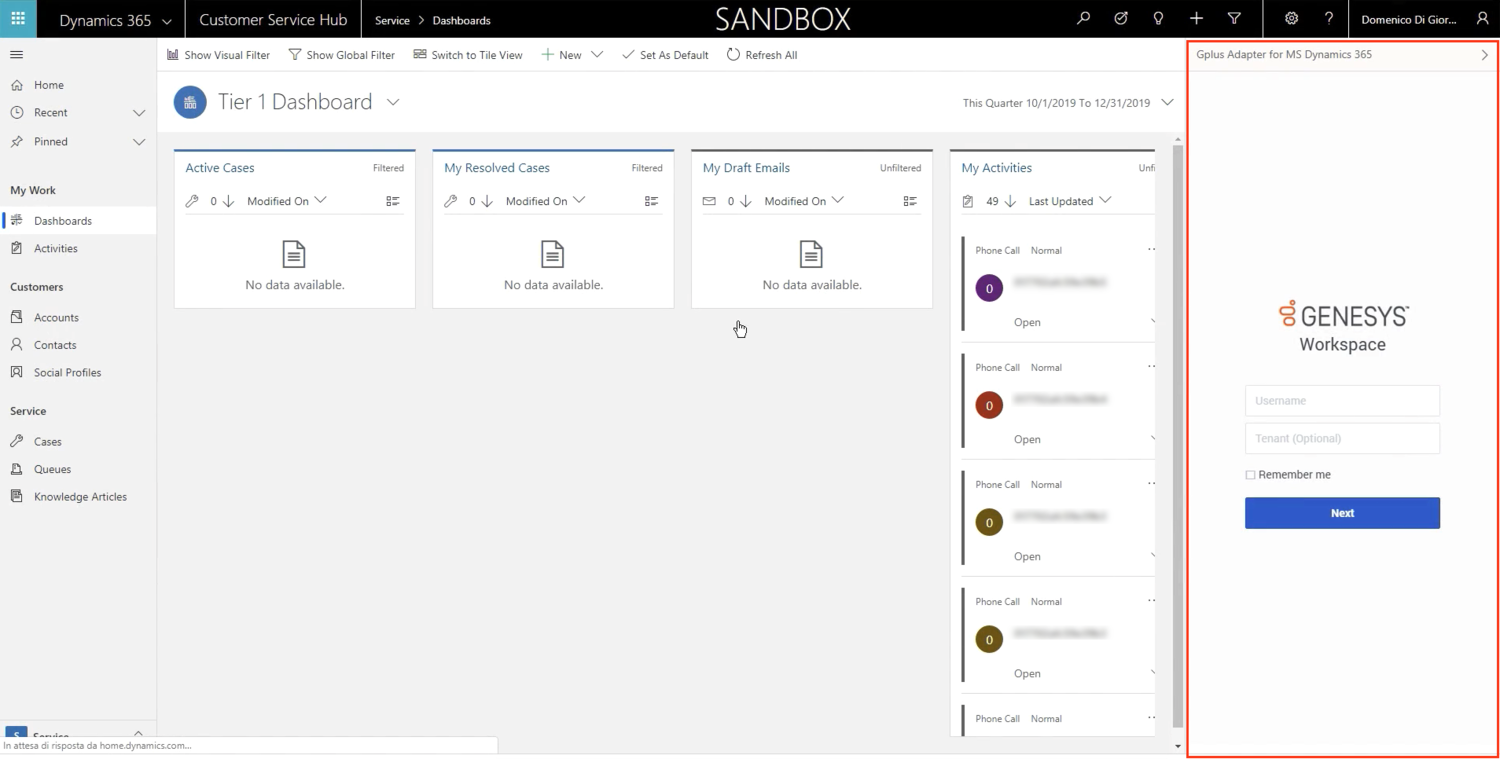Check the Remember me checkbox
The image size is (1500, 759).
click(1250, 475)
